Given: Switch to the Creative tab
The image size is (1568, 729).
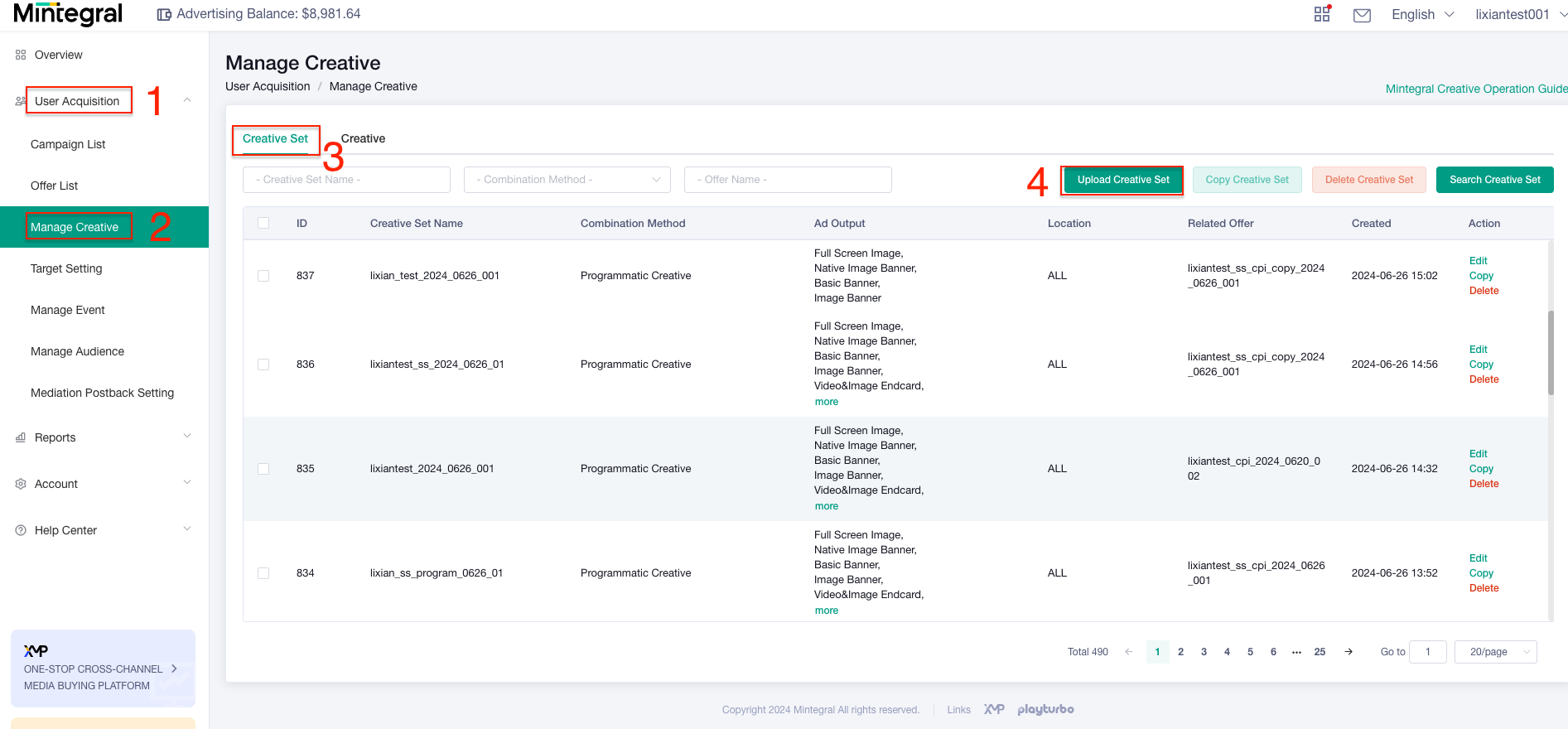Looking at the screenshot, I should (363, 138).
